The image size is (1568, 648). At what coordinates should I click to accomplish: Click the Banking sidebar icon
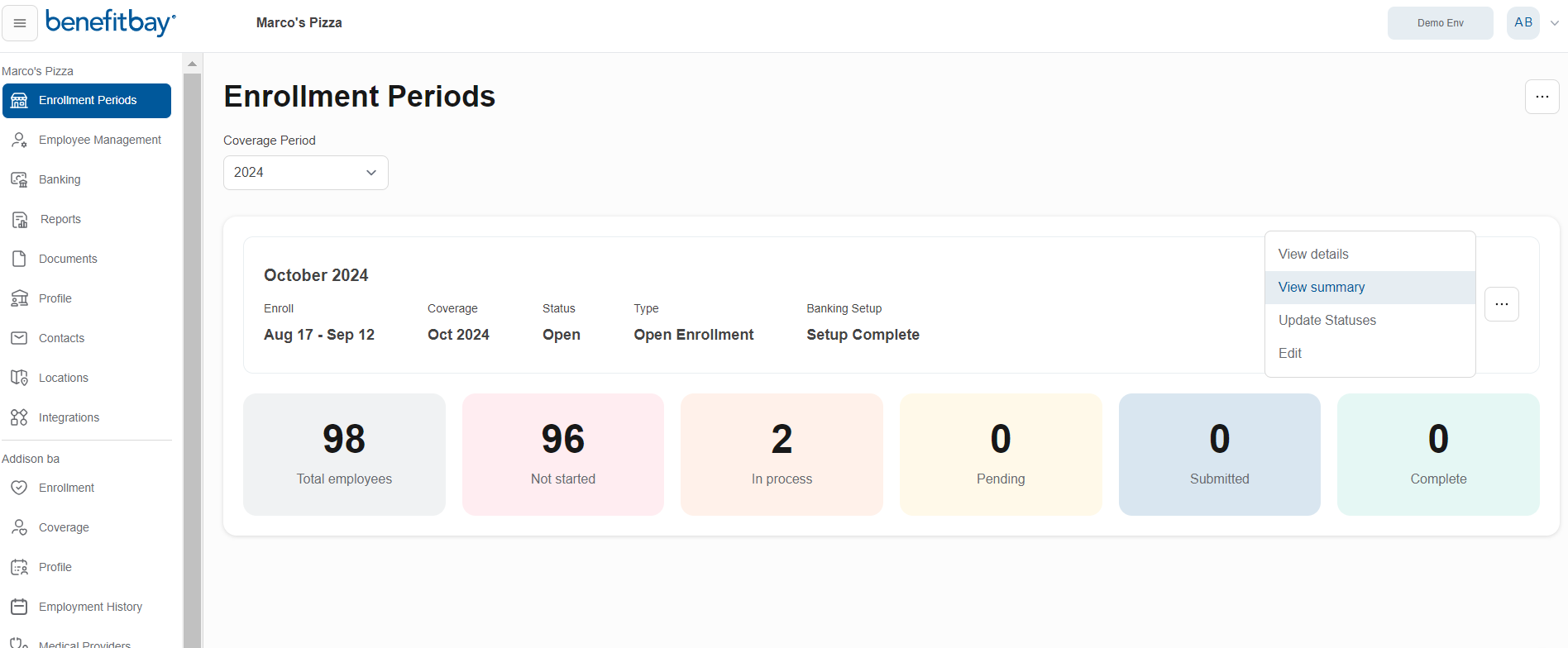[19, 179]
